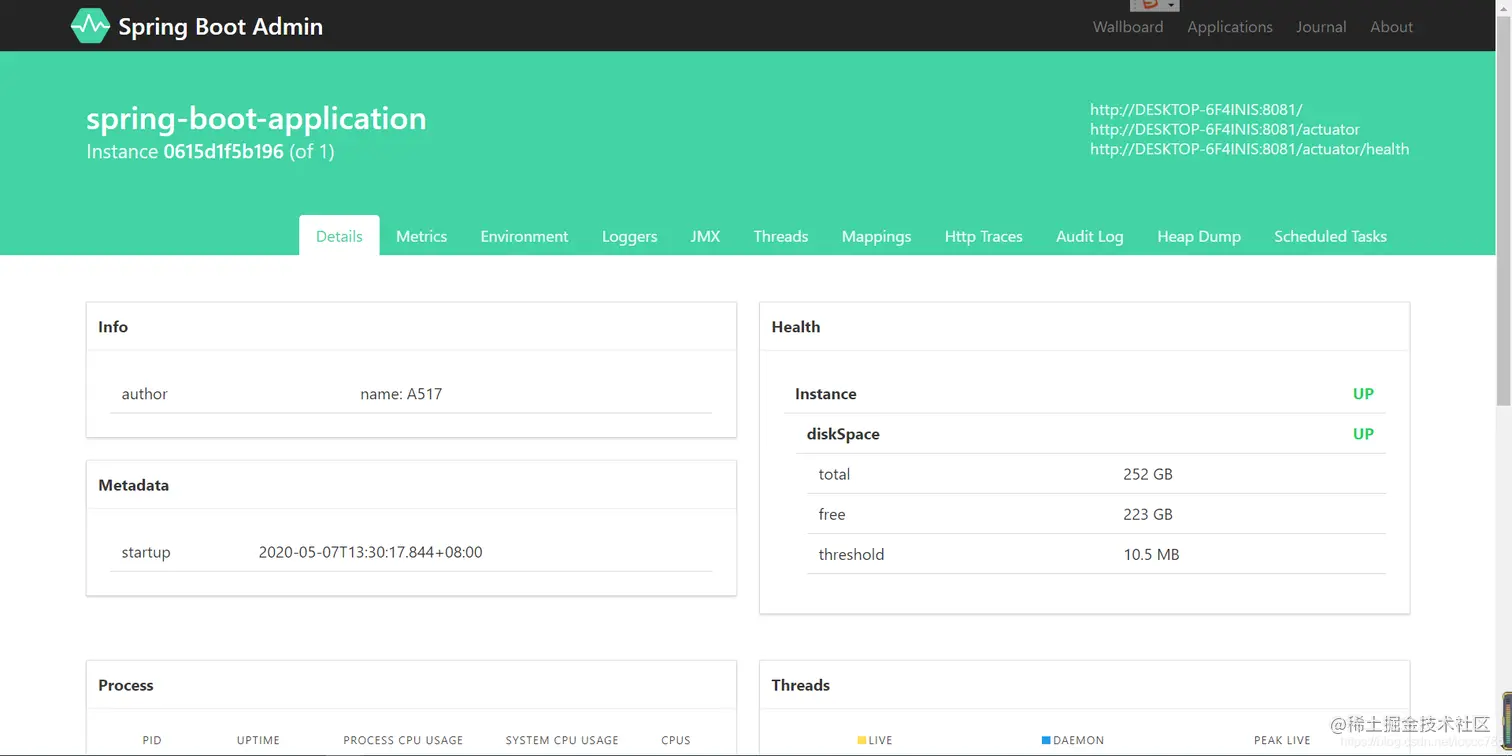Viewport: 1512px width, 756px height.
Task: Click the SYSTEM CPU USAGE label
Action: (562, 740)
